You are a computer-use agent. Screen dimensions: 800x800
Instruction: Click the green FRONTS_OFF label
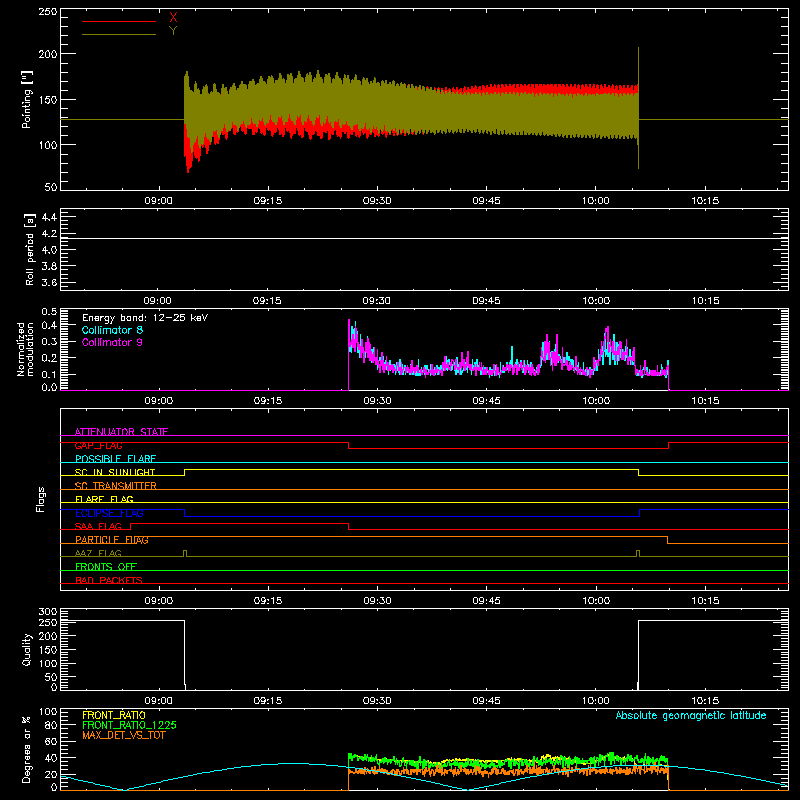pos(106,567)
